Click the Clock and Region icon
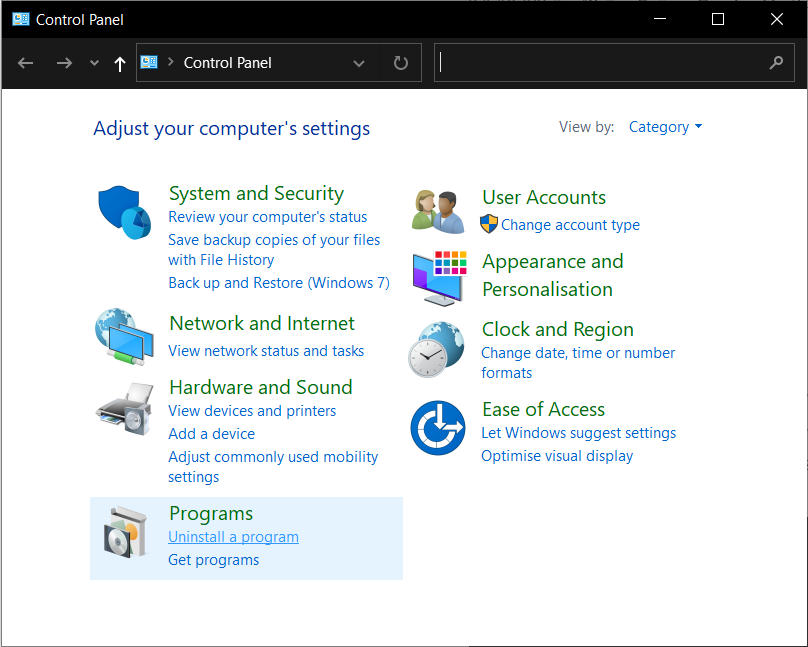The height and width of the screenshot is (647, 808). pos(436,349)
